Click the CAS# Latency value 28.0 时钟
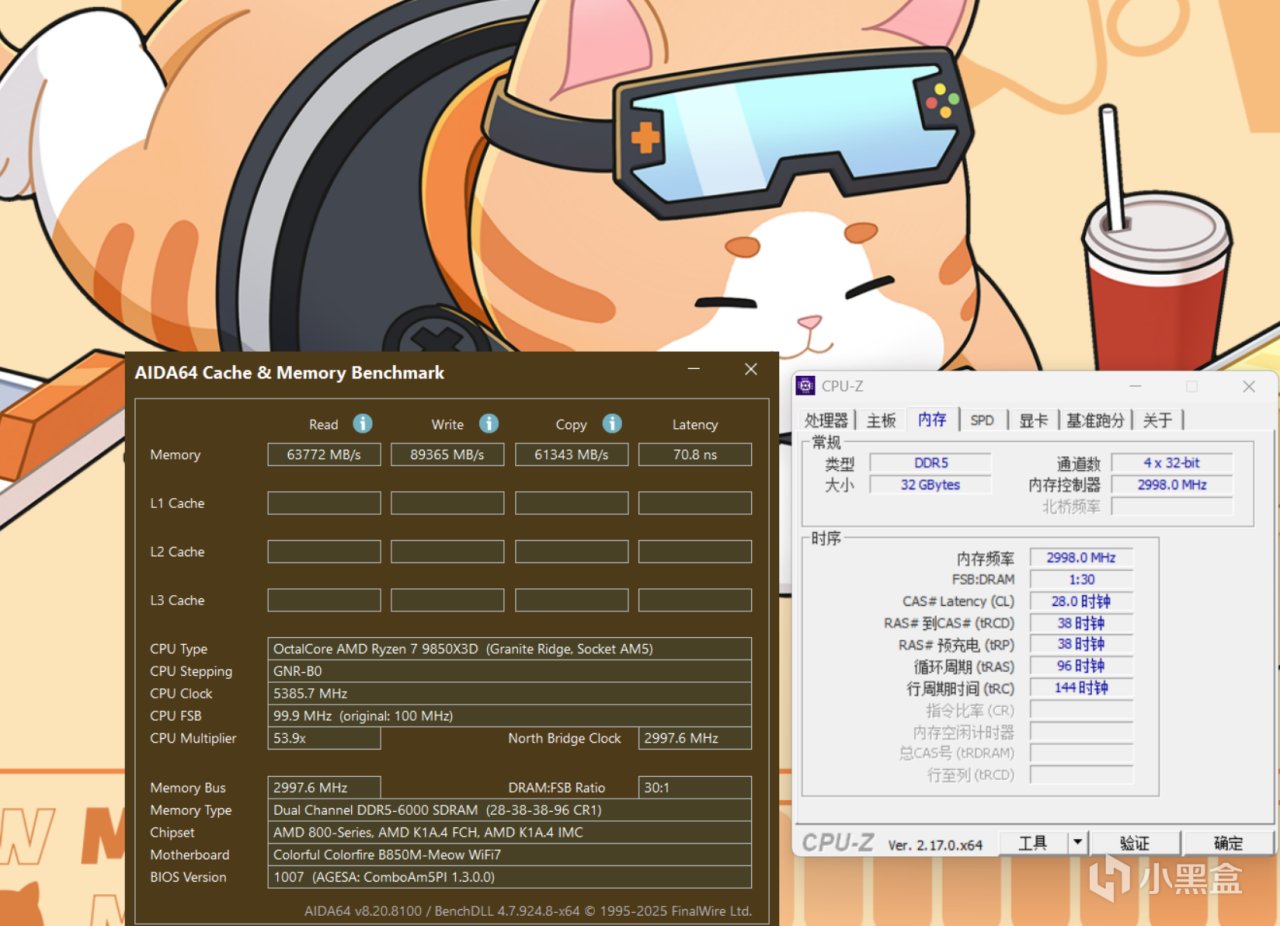This screenshot has width=1280, height=926. (x=1081, y=602)
